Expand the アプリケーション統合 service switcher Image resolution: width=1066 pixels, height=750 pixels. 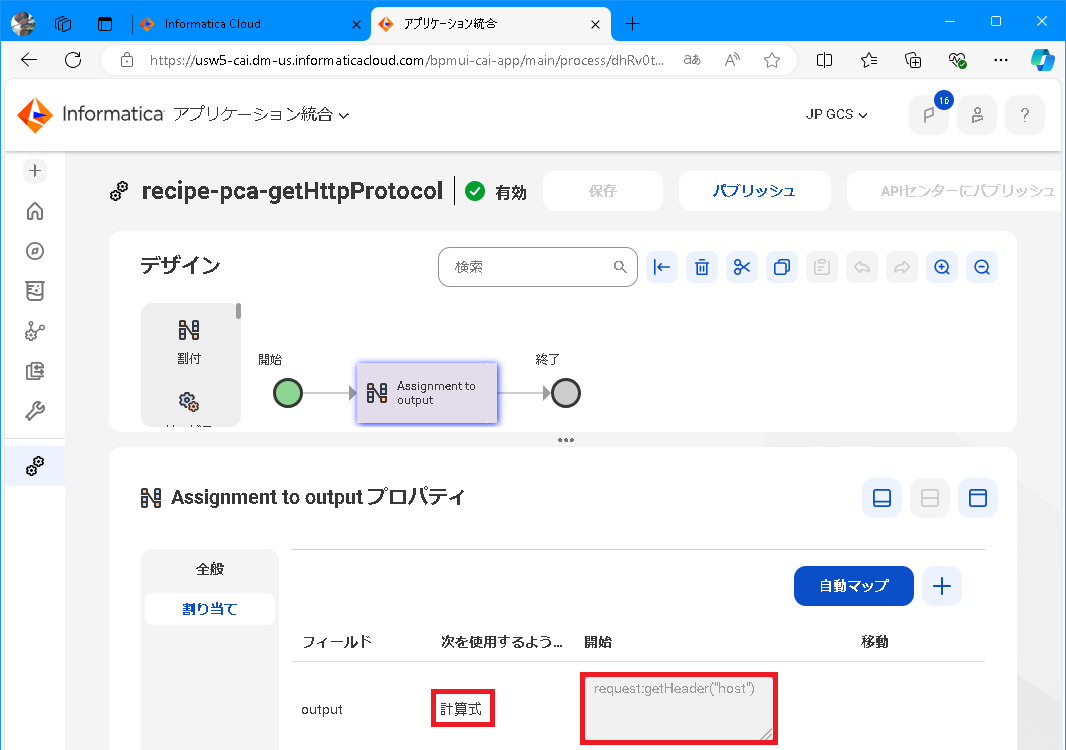point(261,114)
